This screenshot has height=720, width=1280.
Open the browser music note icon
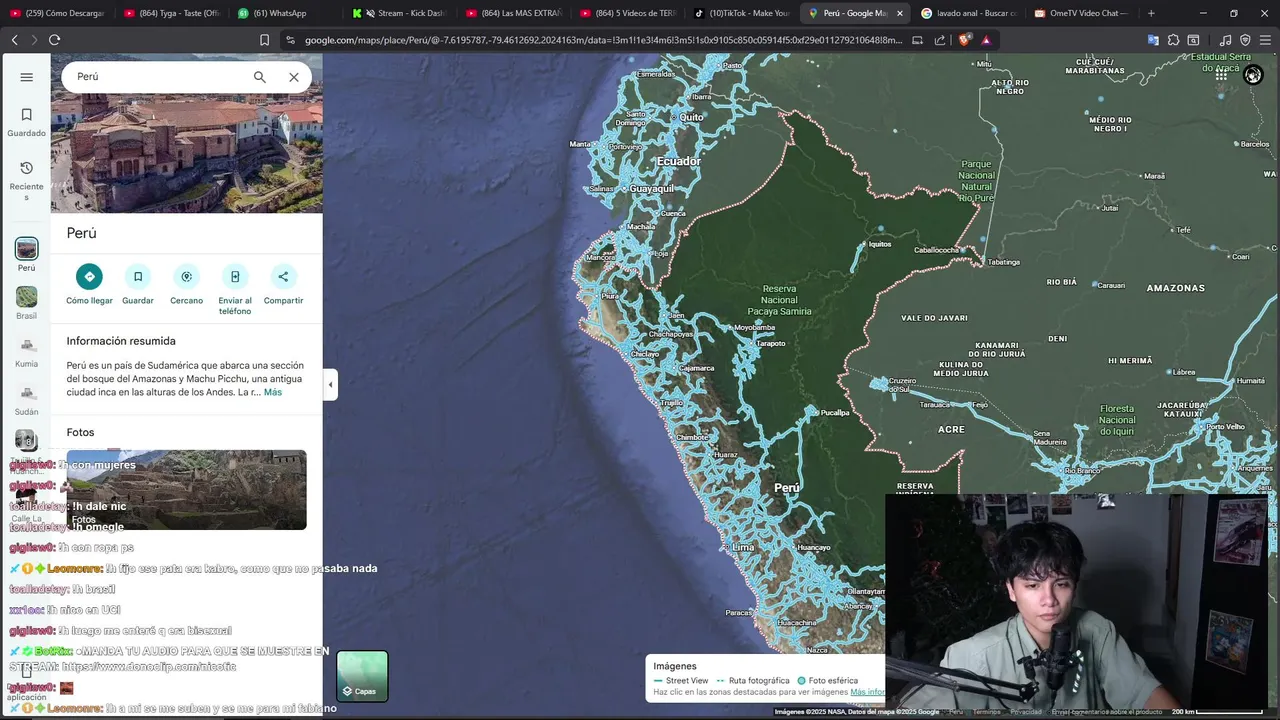(1225, 40)
